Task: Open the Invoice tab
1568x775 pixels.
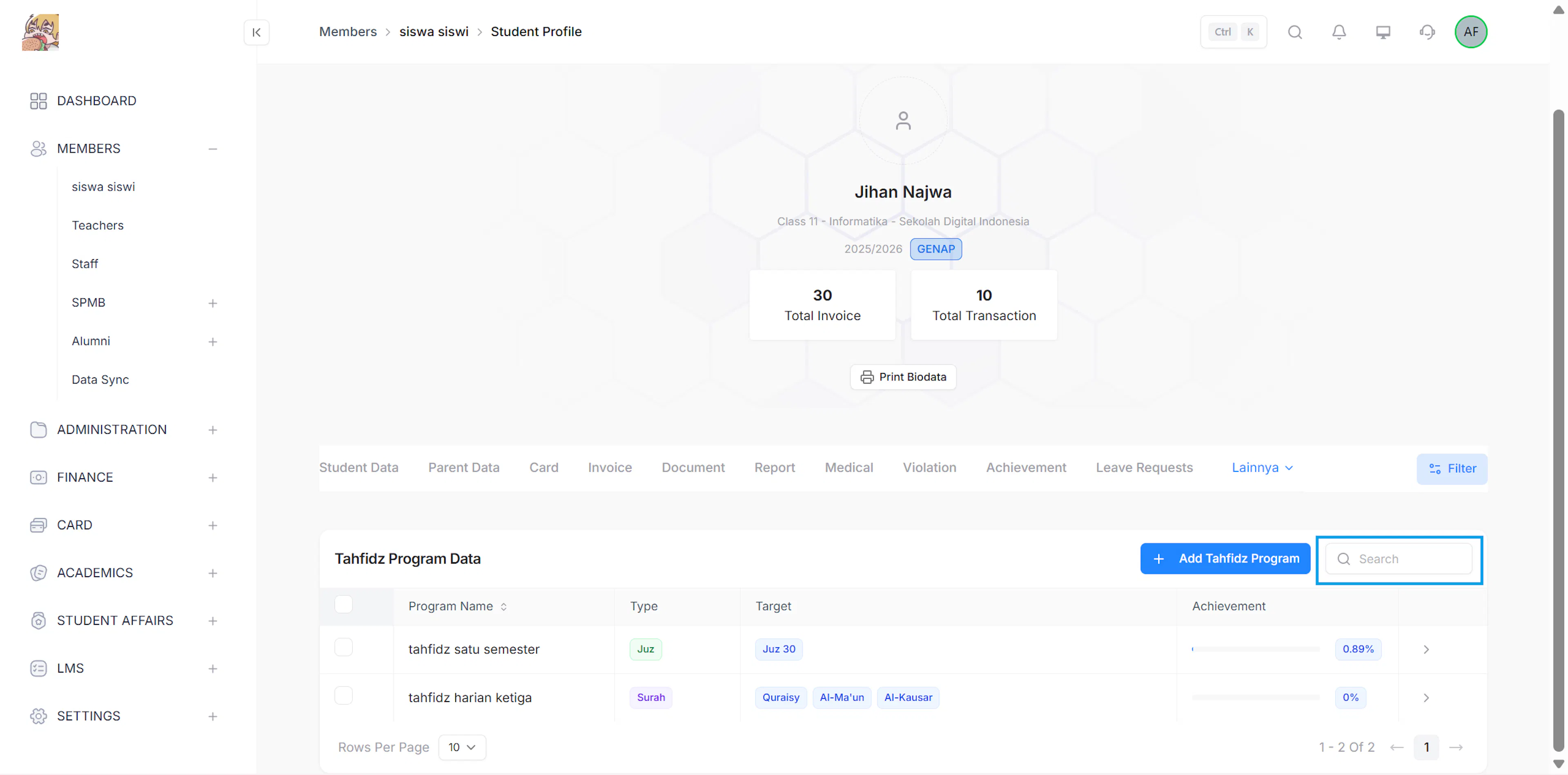Action: (609, 468)
